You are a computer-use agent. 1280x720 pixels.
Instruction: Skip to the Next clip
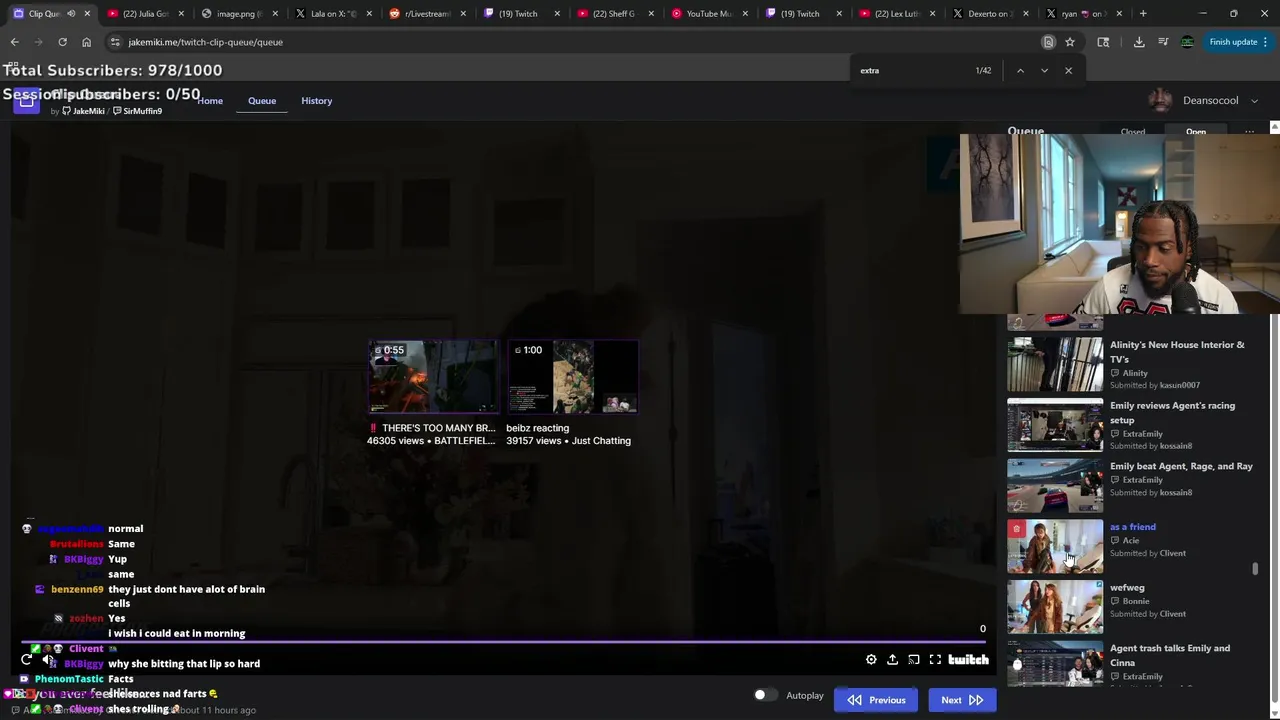tap(961, 700)
